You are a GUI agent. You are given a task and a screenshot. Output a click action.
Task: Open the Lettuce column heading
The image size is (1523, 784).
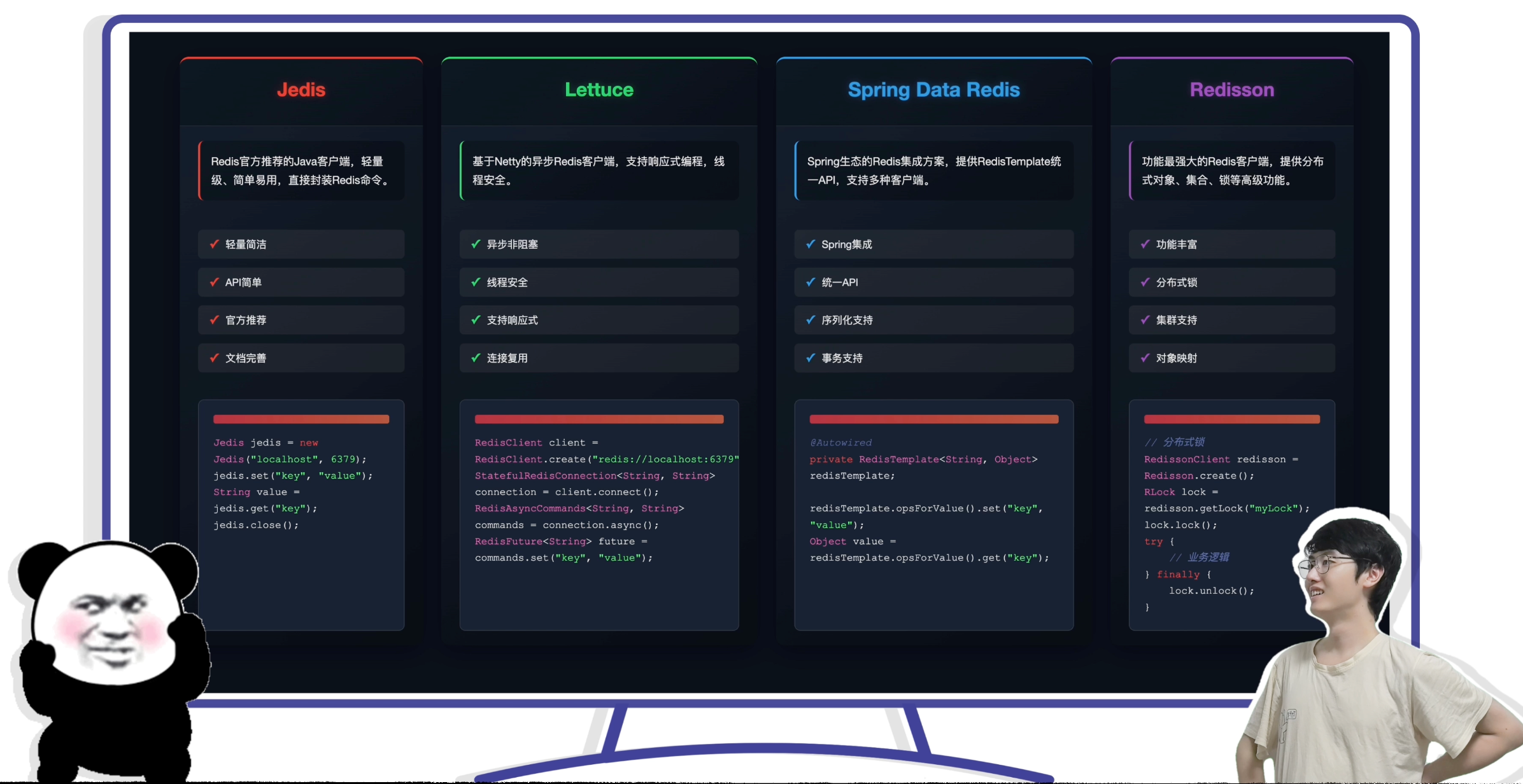(x=599, y=90)
